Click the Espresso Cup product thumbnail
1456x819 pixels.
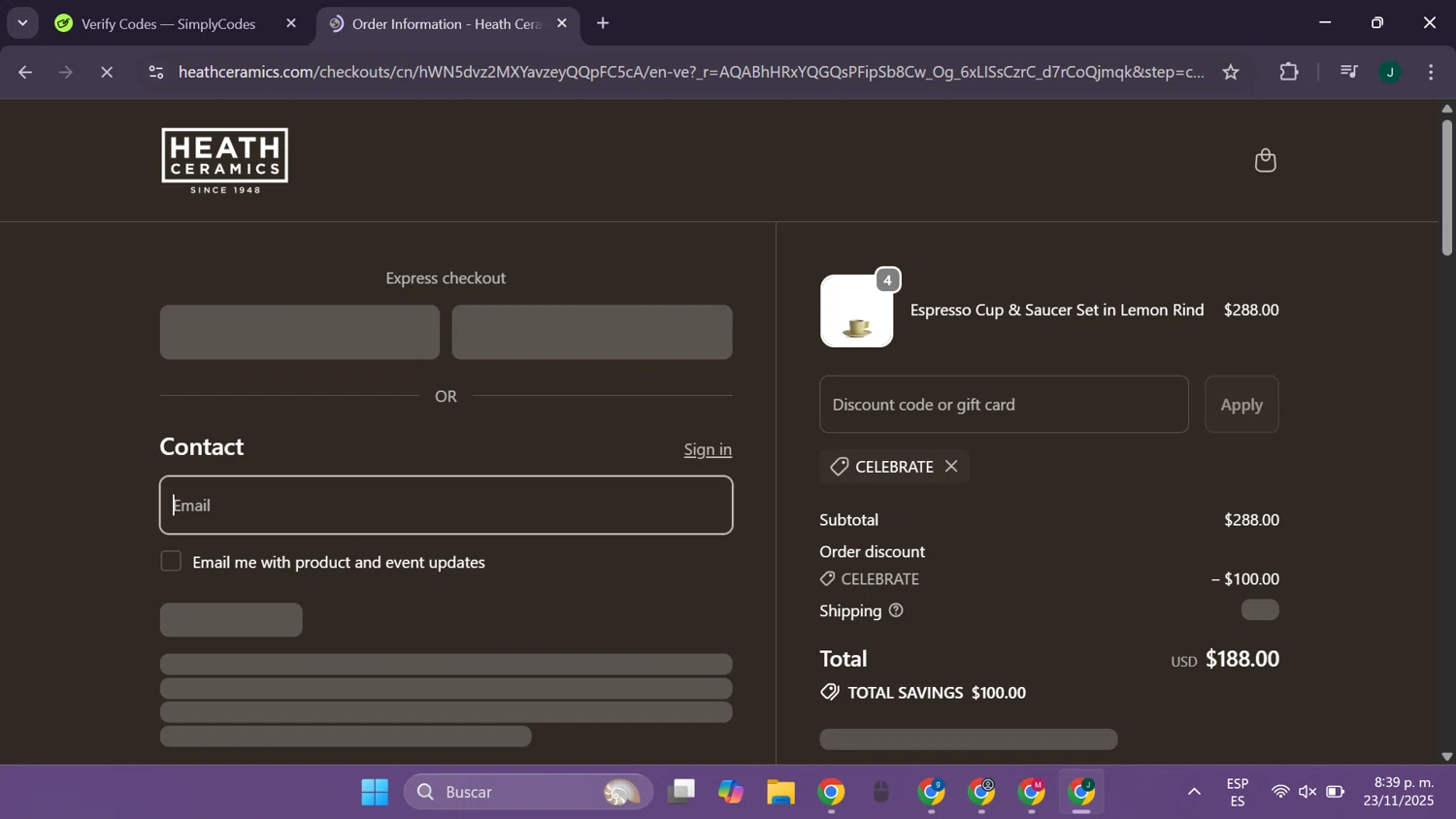point(857,311)
